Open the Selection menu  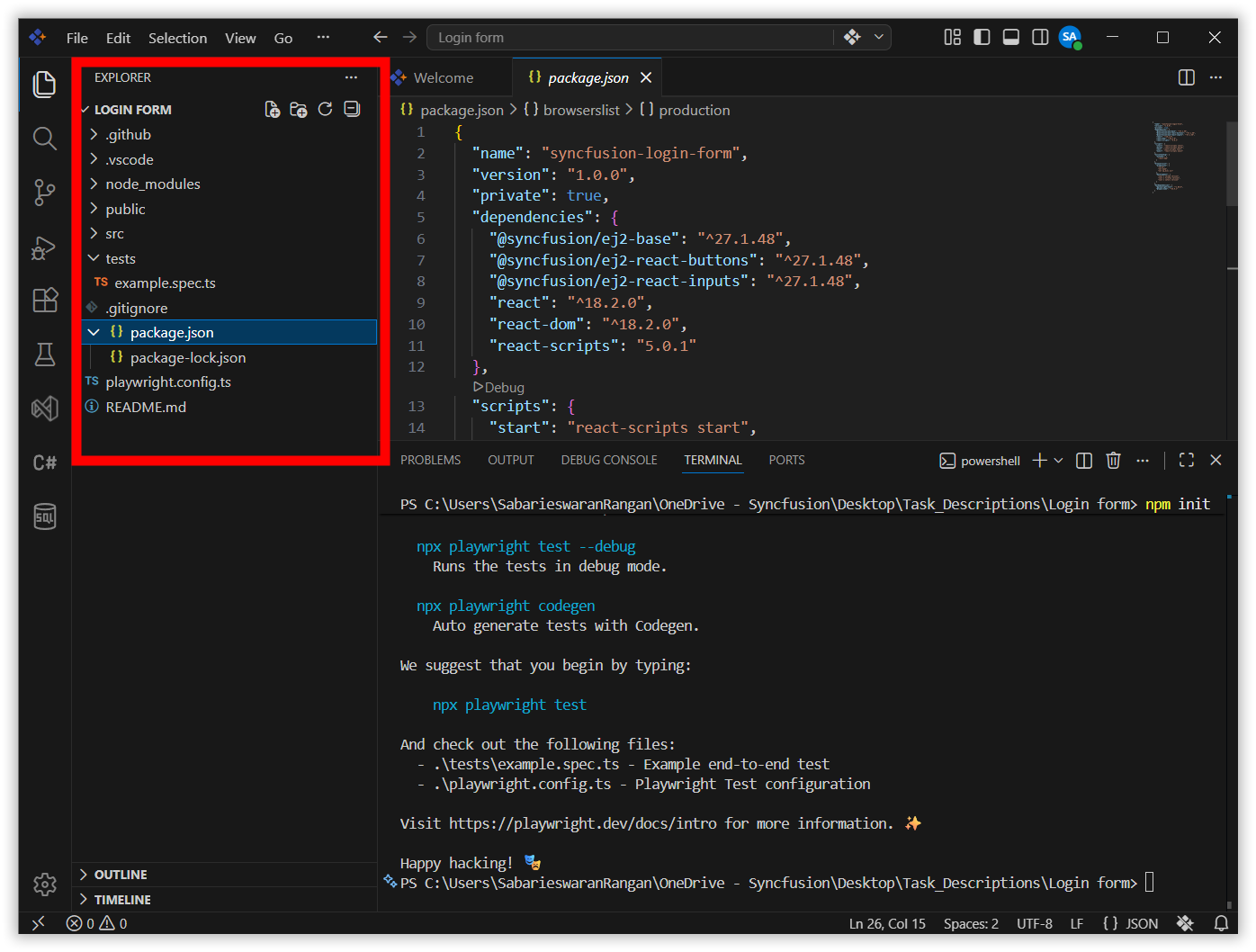tap(177, 38)
